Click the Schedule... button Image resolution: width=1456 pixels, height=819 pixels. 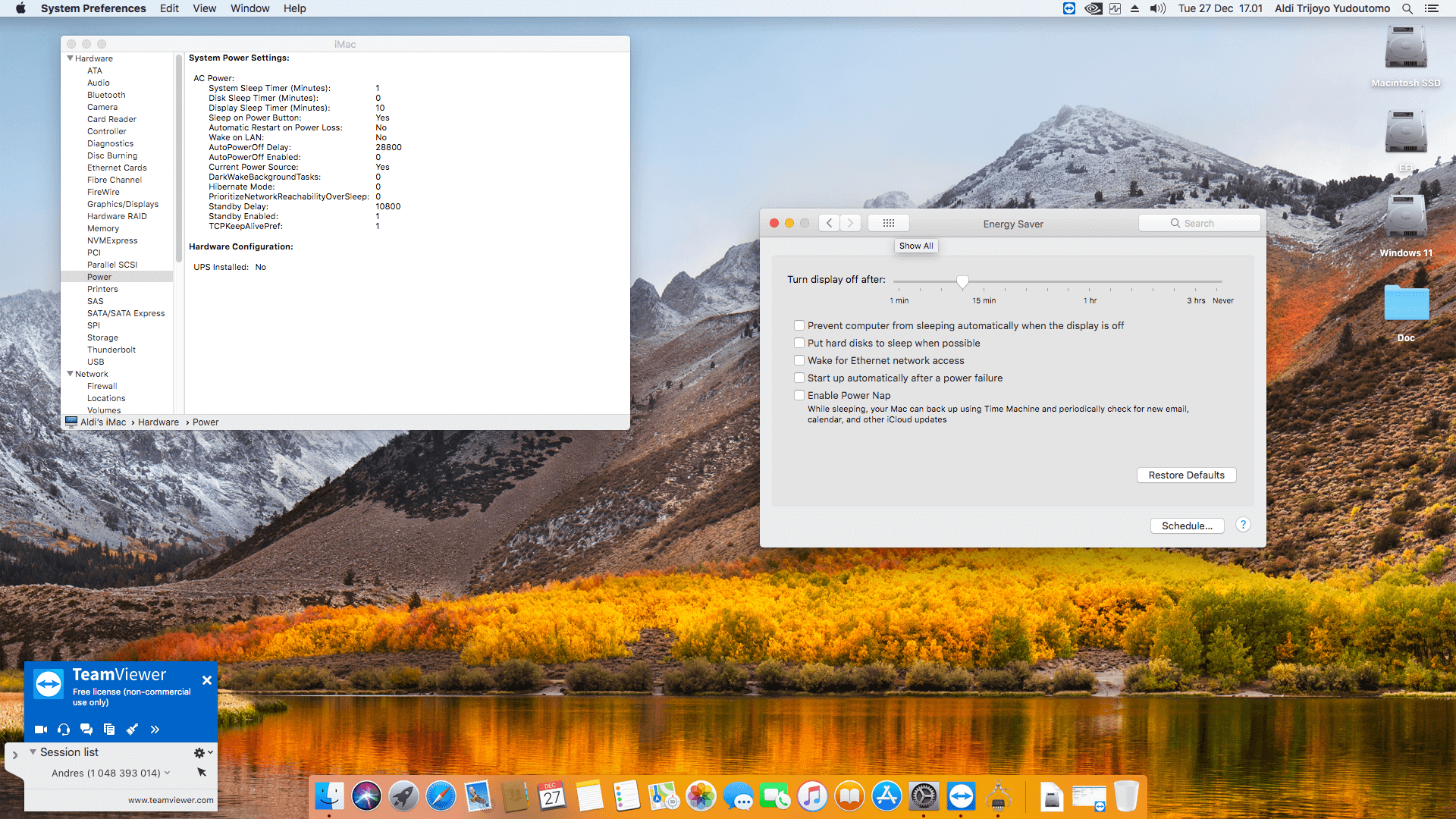(x=1187, y=526)
